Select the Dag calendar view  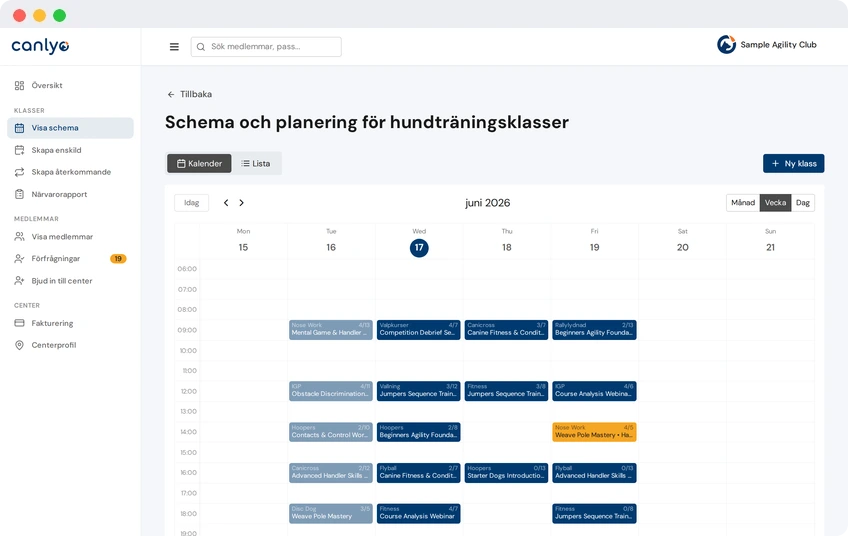[x=803, y=203]
